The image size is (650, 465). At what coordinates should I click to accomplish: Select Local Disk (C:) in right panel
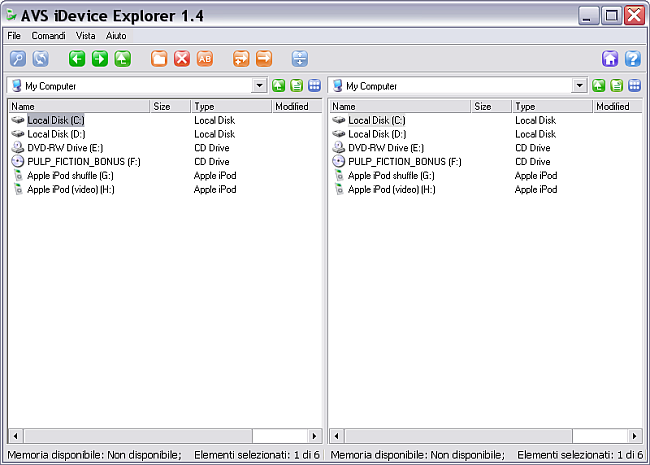click(x=376, y=120)
